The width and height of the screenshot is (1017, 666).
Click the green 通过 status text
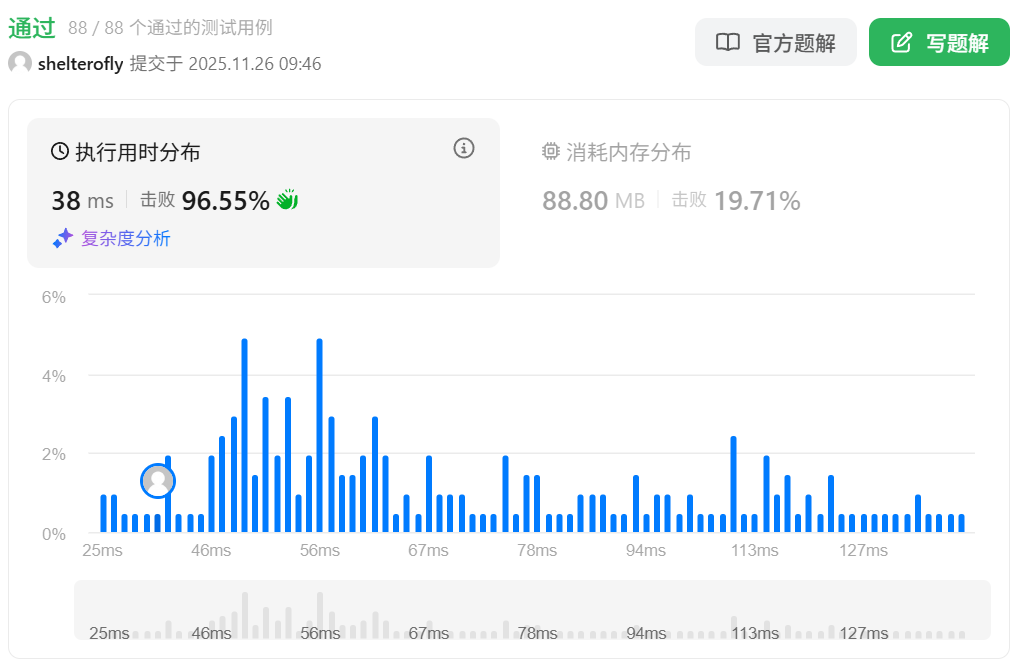(x=31, y=27)
